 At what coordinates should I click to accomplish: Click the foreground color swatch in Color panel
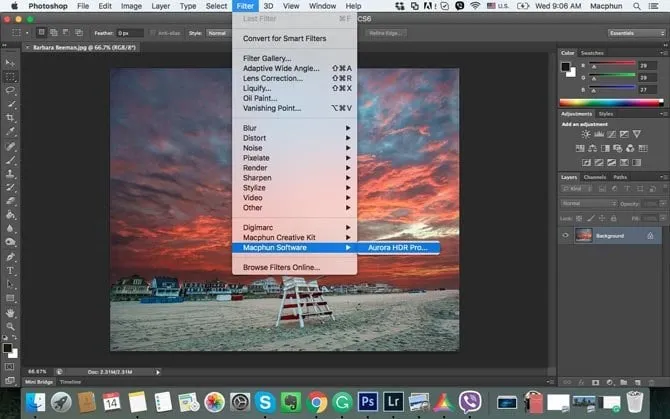point(565,66)
